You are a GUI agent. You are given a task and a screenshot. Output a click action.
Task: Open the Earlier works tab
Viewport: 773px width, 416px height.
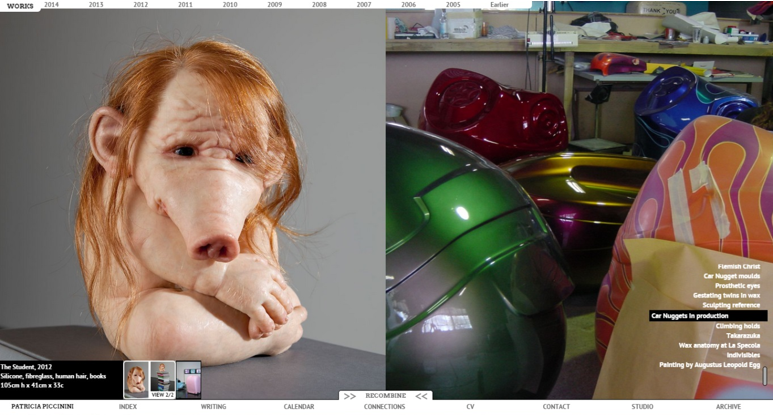coord(499,4)
